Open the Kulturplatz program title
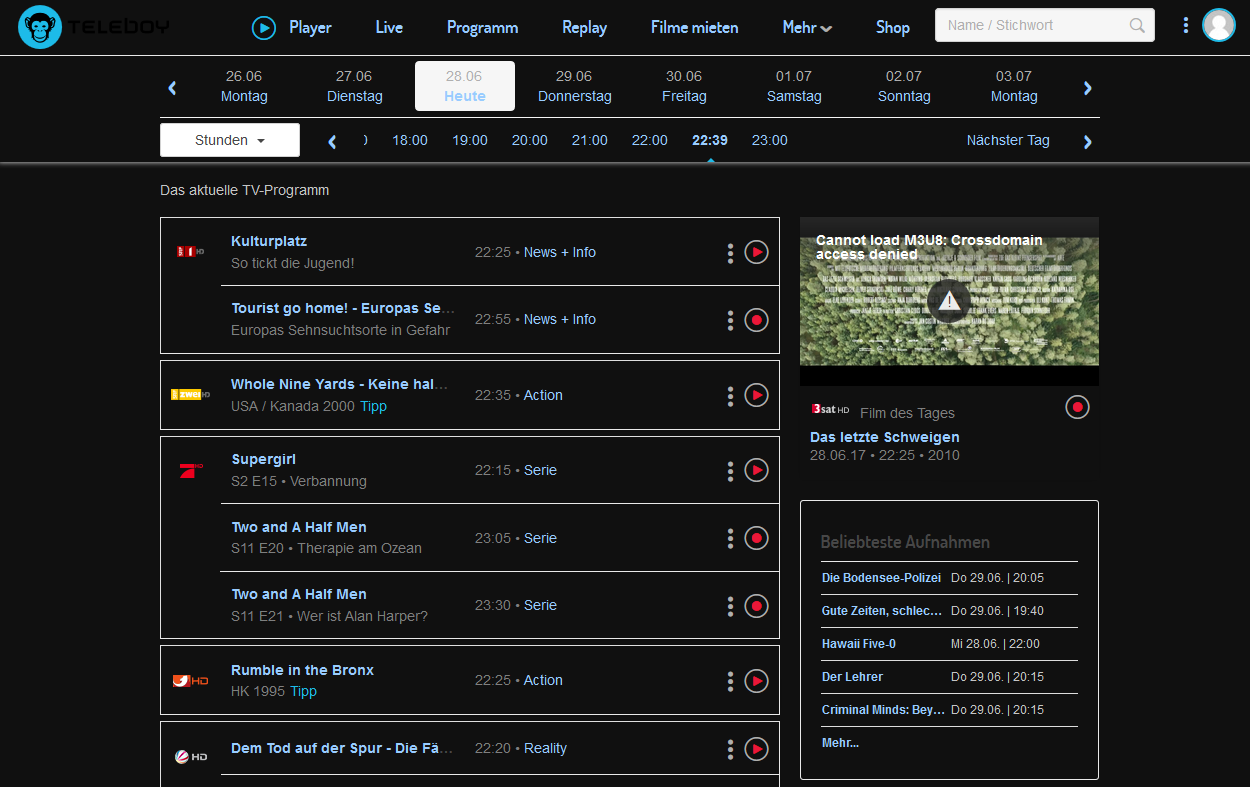 pyautogui.click(x=269, y=241)
